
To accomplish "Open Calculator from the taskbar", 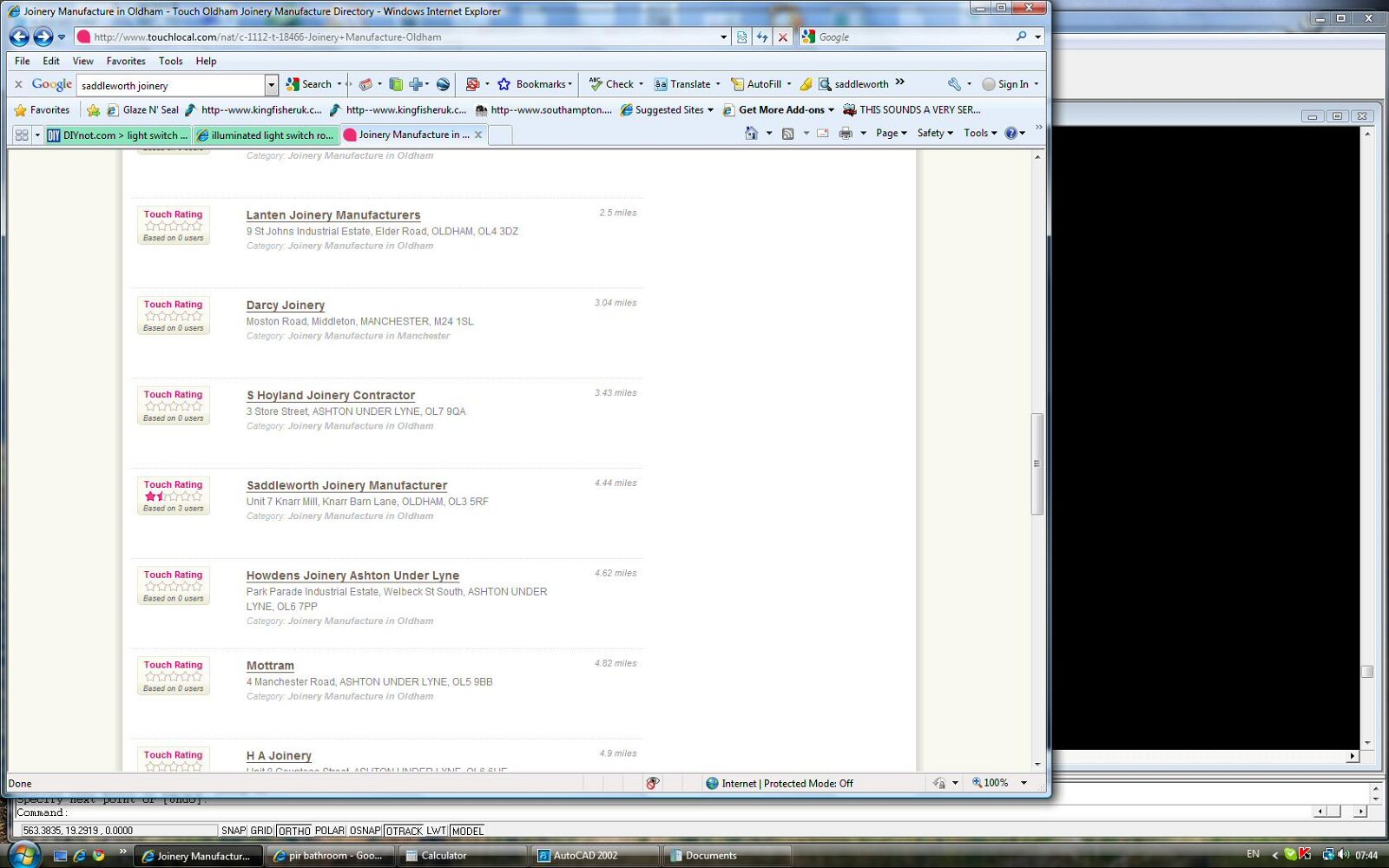I will pos(443,856).
